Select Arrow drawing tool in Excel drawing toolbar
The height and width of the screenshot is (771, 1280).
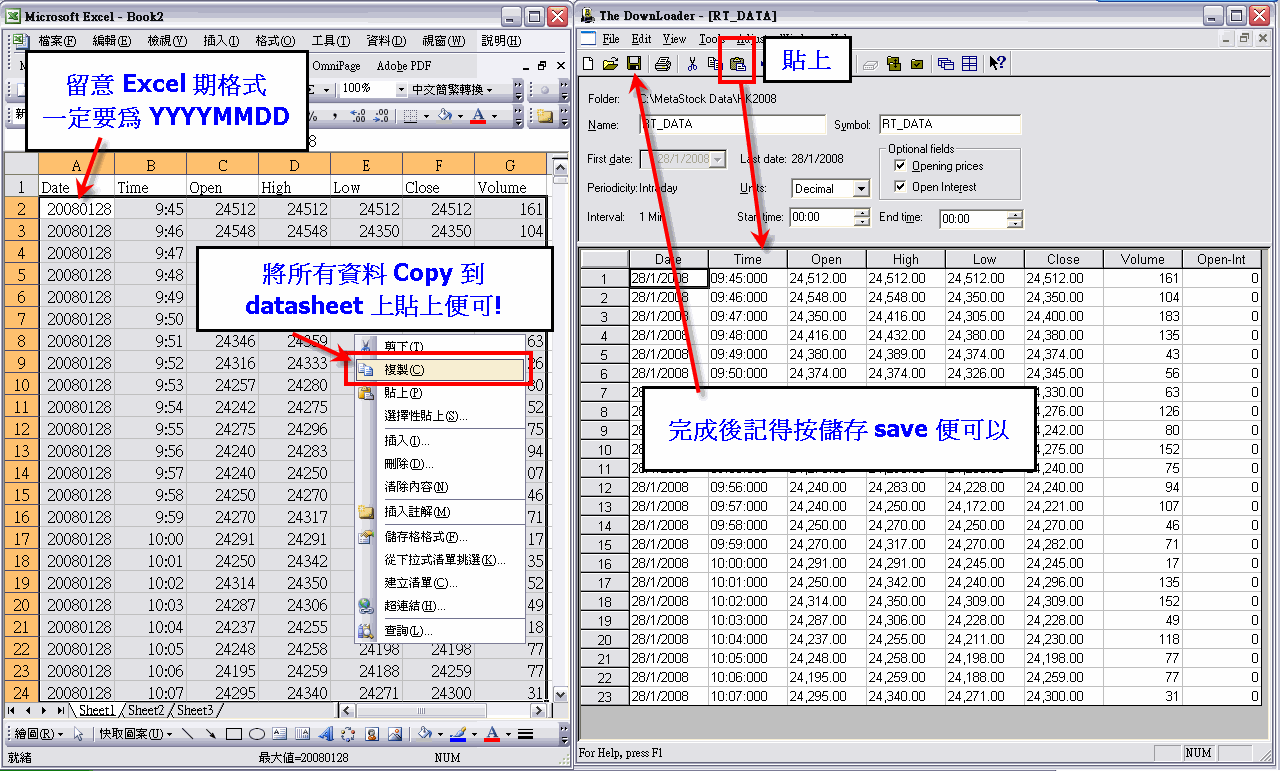[210, 734]
